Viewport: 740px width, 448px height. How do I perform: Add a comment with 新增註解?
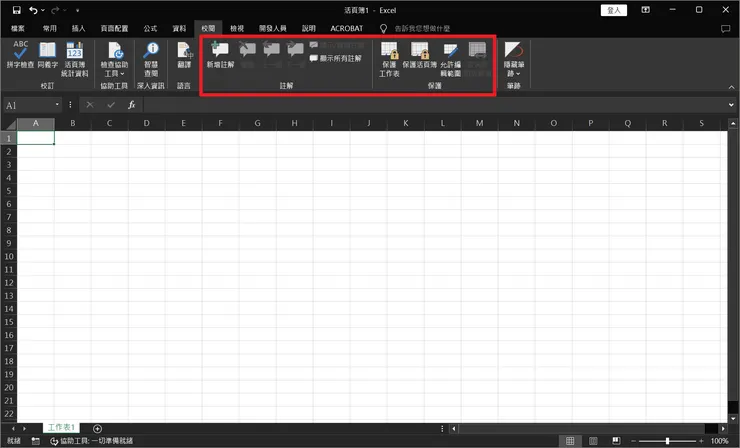[220, 55]
